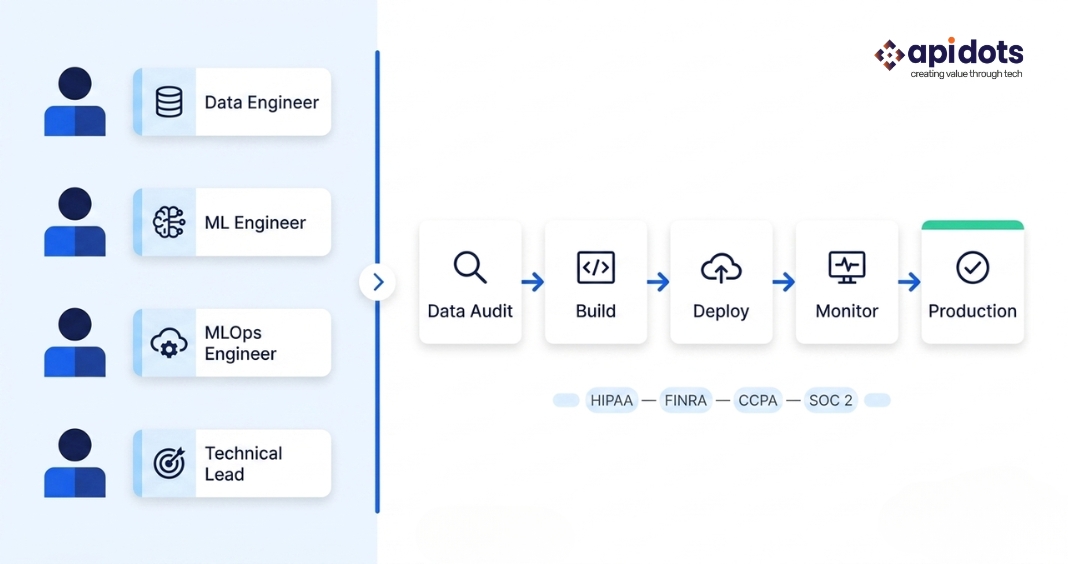Image resolution: width=1068 pixels, height=564 pixels.
Task: Select the Deploy stage label
Action: click(x=721, y=312)
